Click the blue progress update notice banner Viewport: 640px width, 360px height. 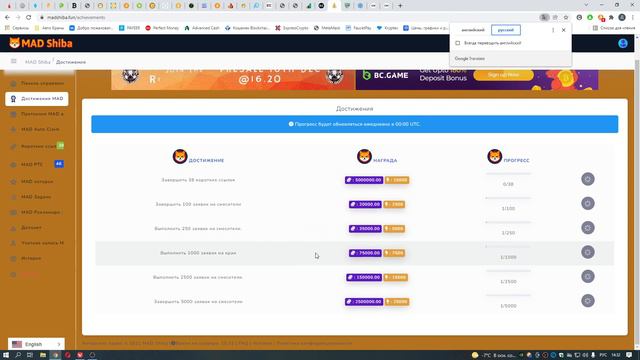(x=355, y=124)
